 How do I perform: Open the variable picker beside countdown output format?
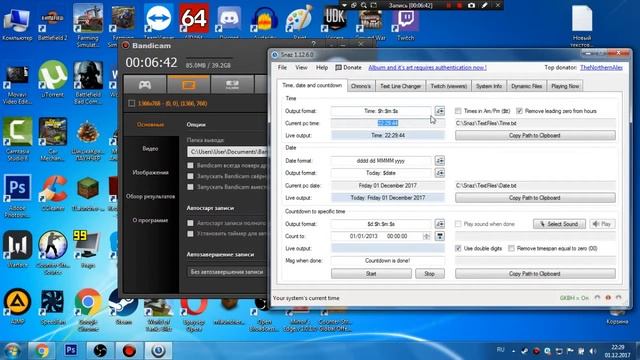pyautogui.click(x=440, y=224)
